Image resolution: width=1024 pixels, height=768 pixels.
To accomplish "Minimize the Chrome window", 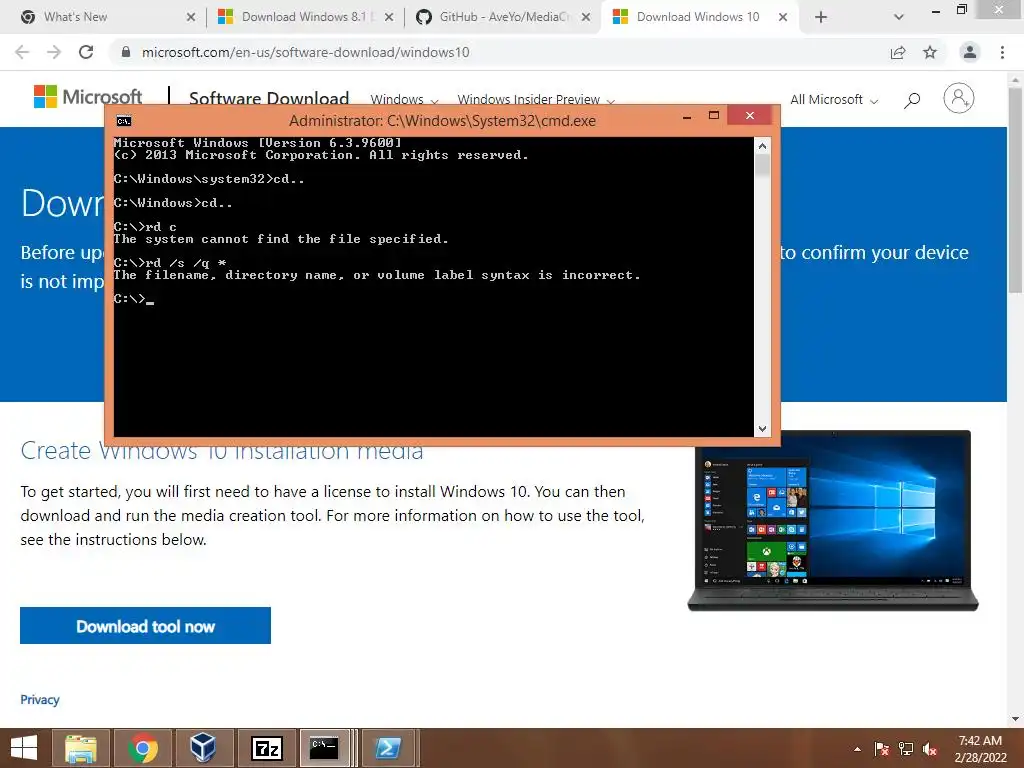I will pos(936,11).
